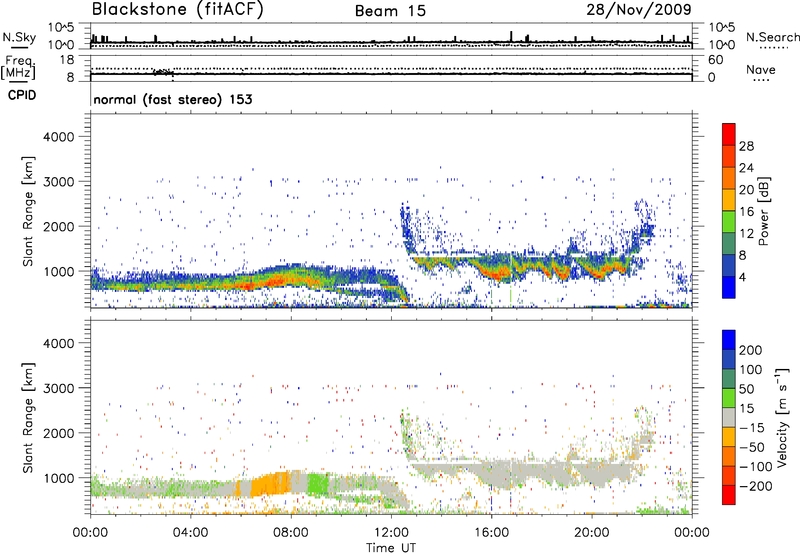Click the "28" label on the Power colorbar
This screenshot has height=554, width=800.
[746, 146]
